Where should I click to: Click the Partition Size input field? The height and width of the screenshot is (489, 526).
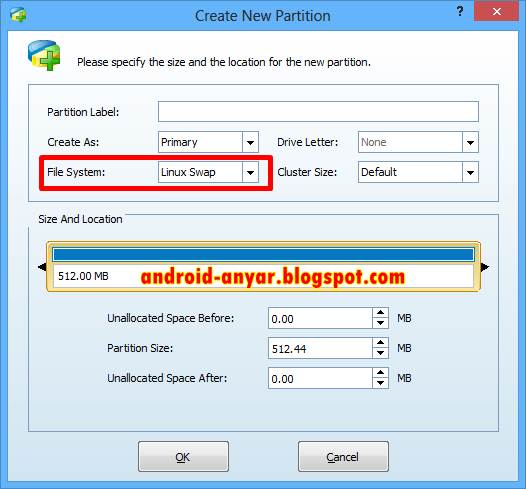pyautogui.click(x=320, y=348)
